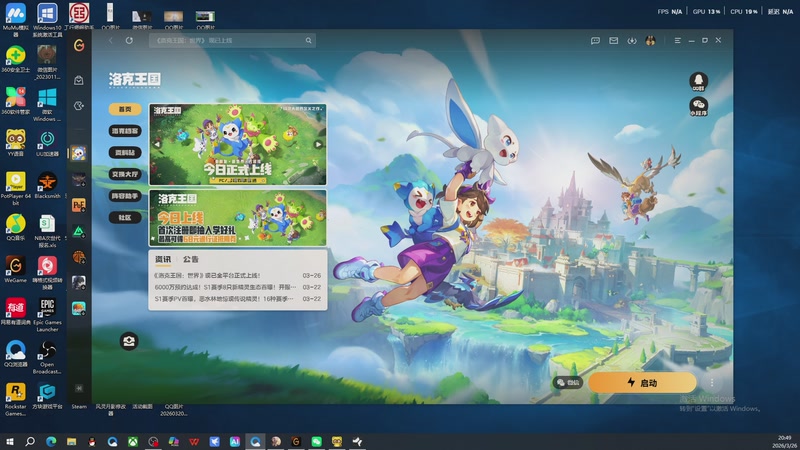Open the news item dated 03-26
Screen dimensions: 800x450
tap(237, 275)
